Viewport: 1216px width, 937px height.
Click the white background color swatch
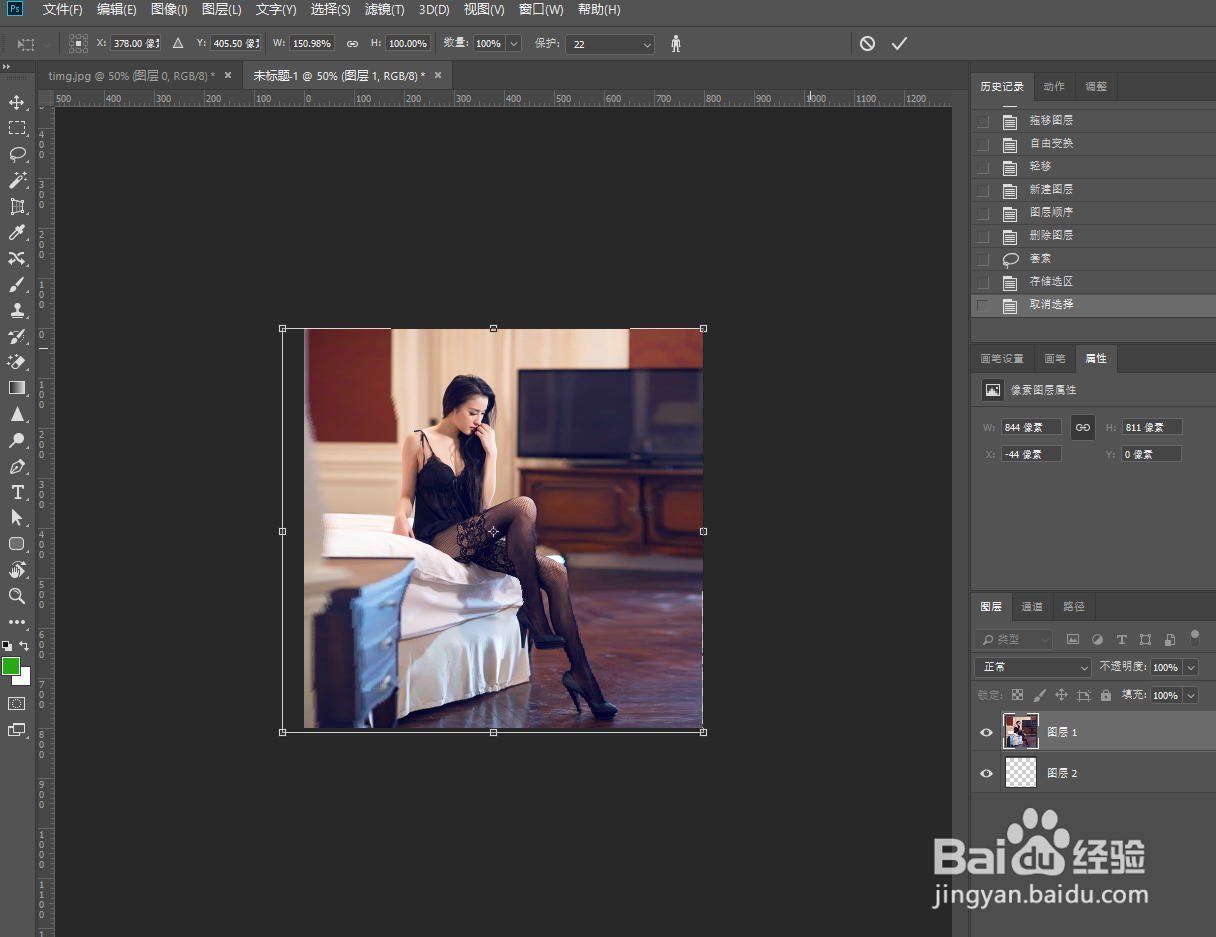click(24, 679)
